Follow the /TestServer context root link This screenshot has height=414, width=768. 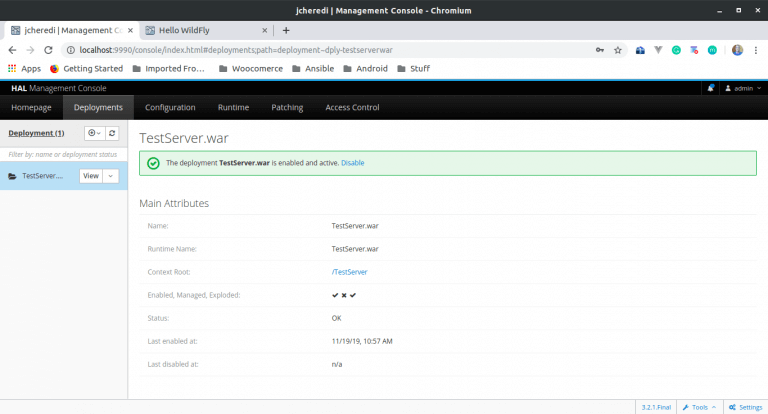349,272
